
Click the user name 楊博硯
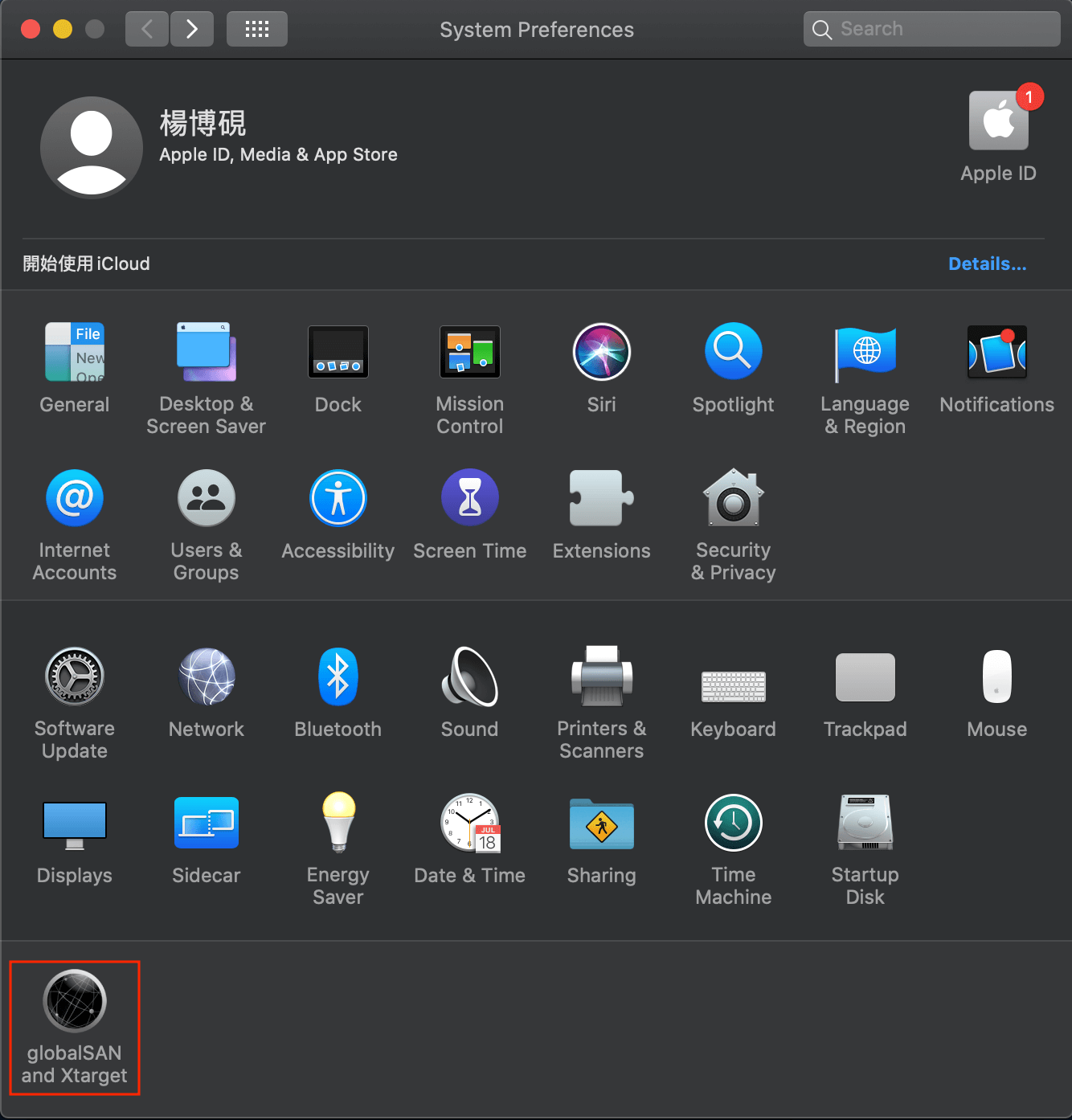tap(203, 124)
